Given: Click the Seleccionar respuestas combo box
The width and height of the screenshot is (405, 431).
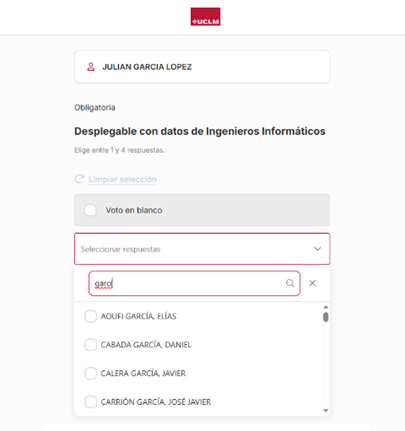Looking at the screenshot, I should click(x=202, y=249).
